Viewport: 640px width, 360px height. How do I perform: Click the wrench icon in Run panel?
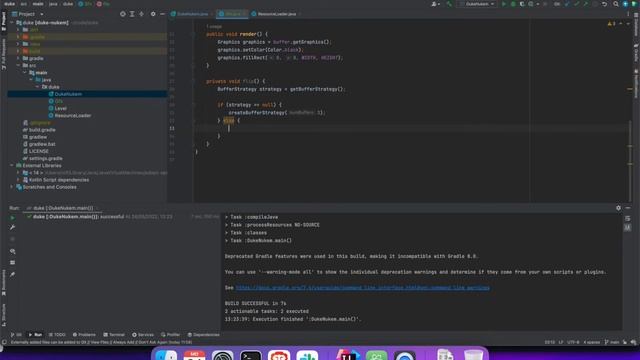[x=12, y=227]
